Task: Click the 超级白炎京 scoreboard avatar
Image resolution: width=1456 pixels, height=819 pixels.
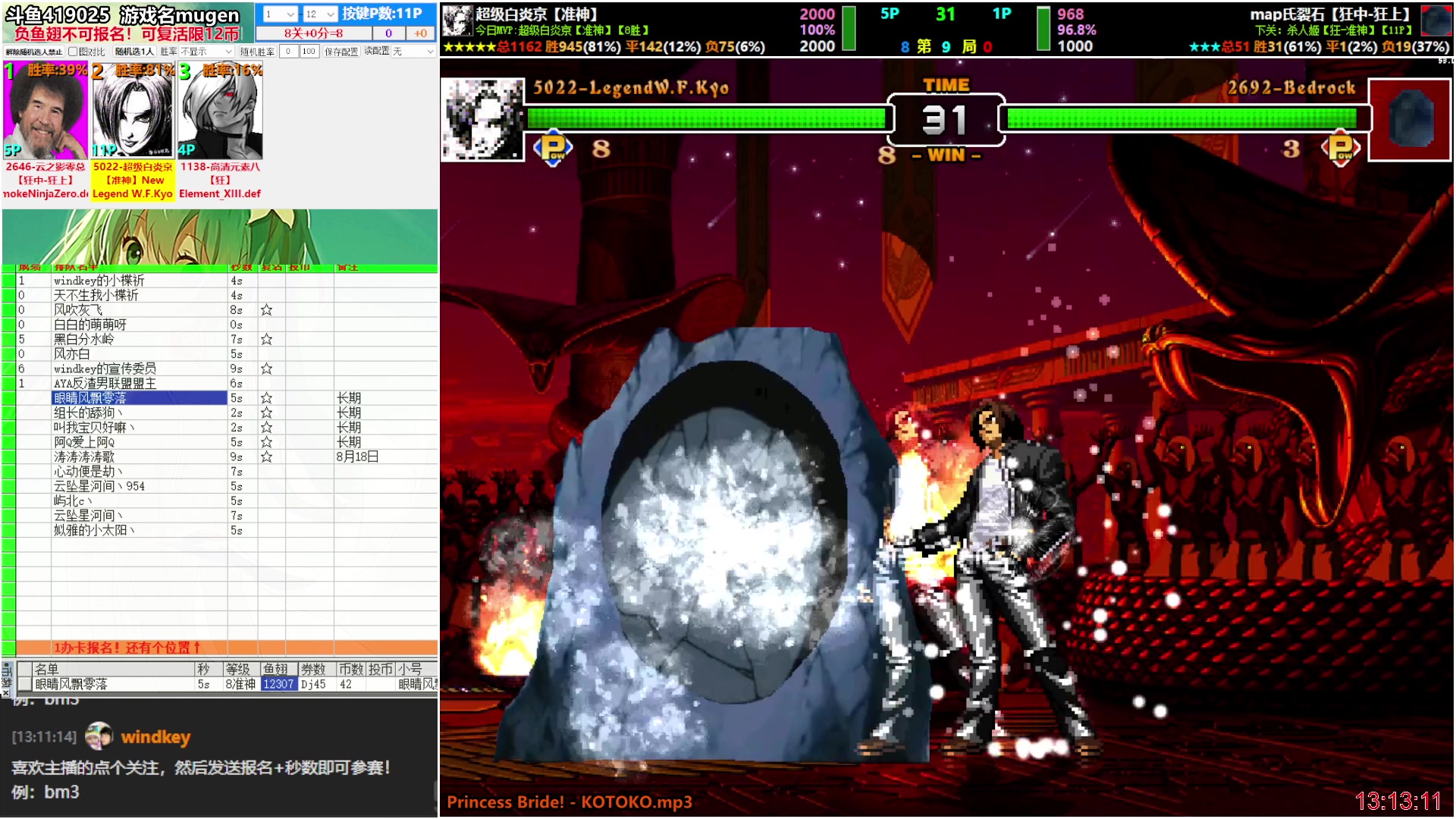Action: pos(458,21)
